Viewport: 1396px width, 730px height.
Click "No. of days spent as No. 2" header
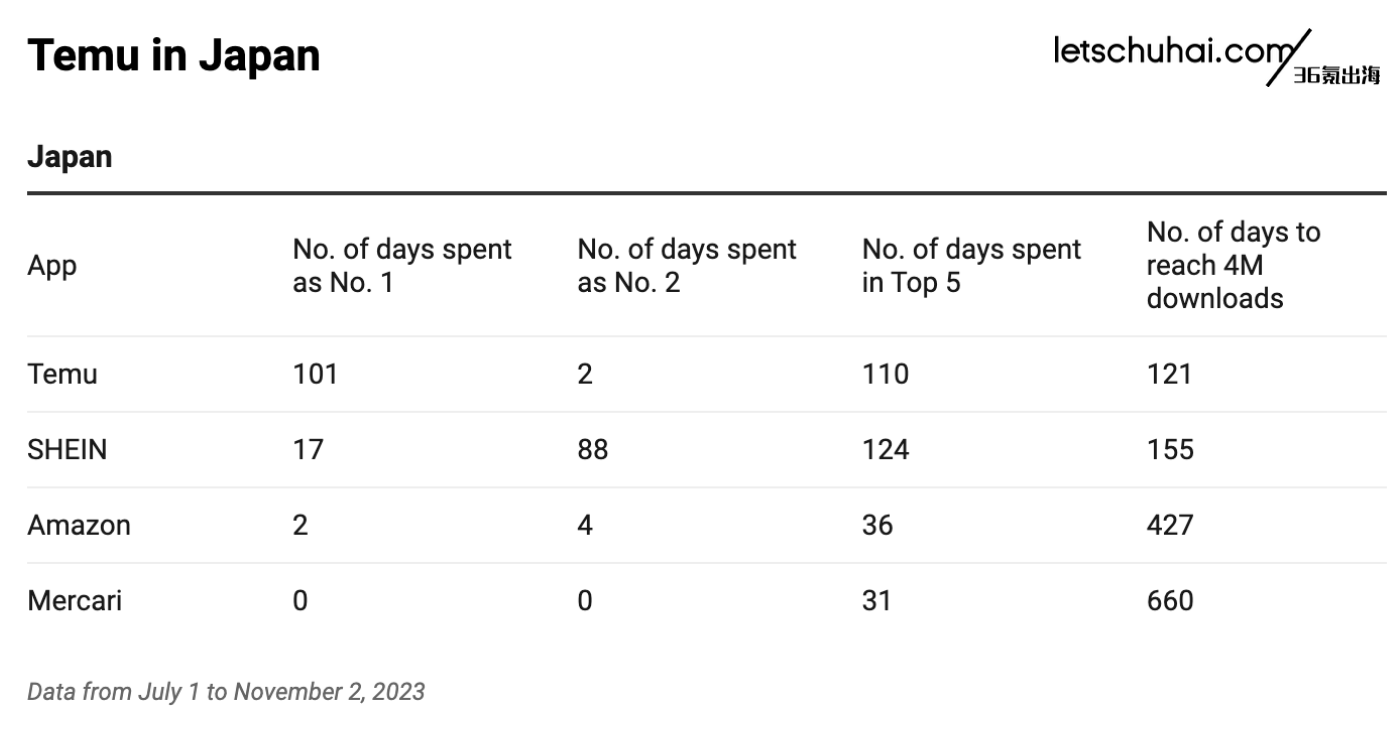tap(687, 266)
